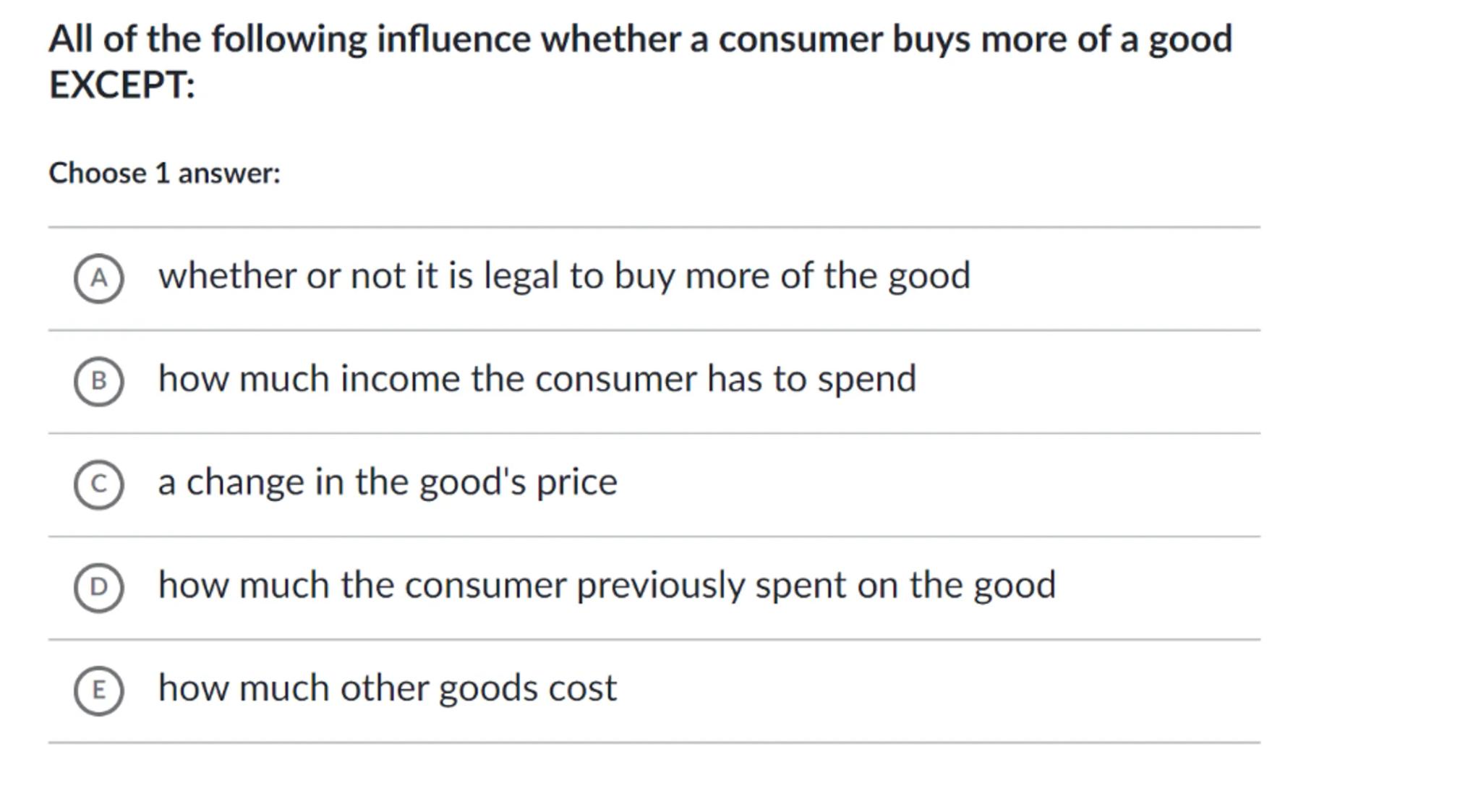Image resolution: width=1481 pixels, height=812 pixels.
Task: Click 'how much the consumer previously spent' text
Action: 456,585
